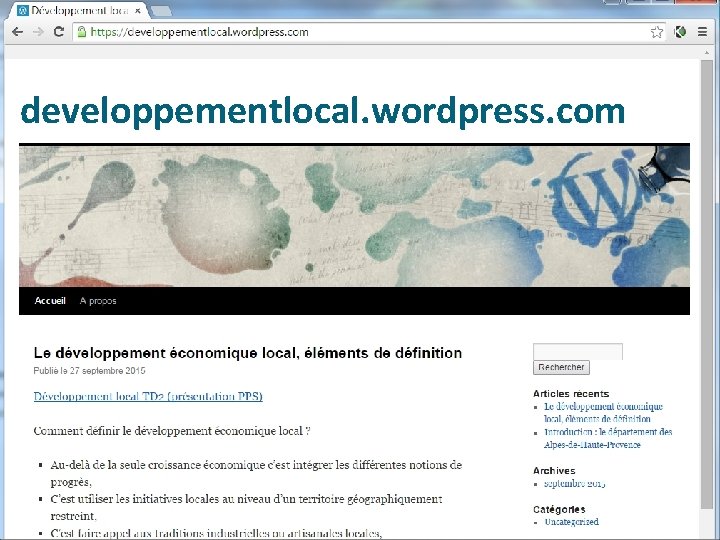
Task: Click the WordPress header banner image
Action: pyautogui.click(x=354, y=216)
